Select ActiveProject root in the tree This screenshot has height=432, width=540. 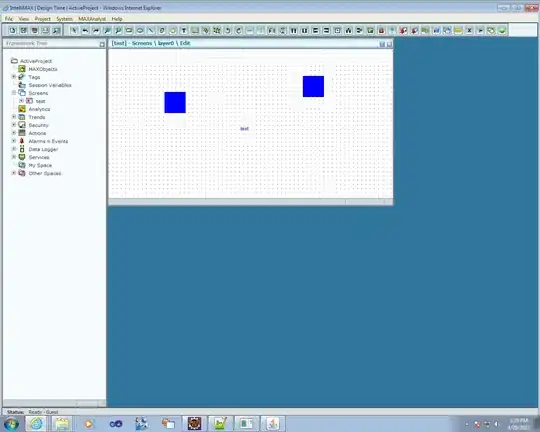coord(36,61)
